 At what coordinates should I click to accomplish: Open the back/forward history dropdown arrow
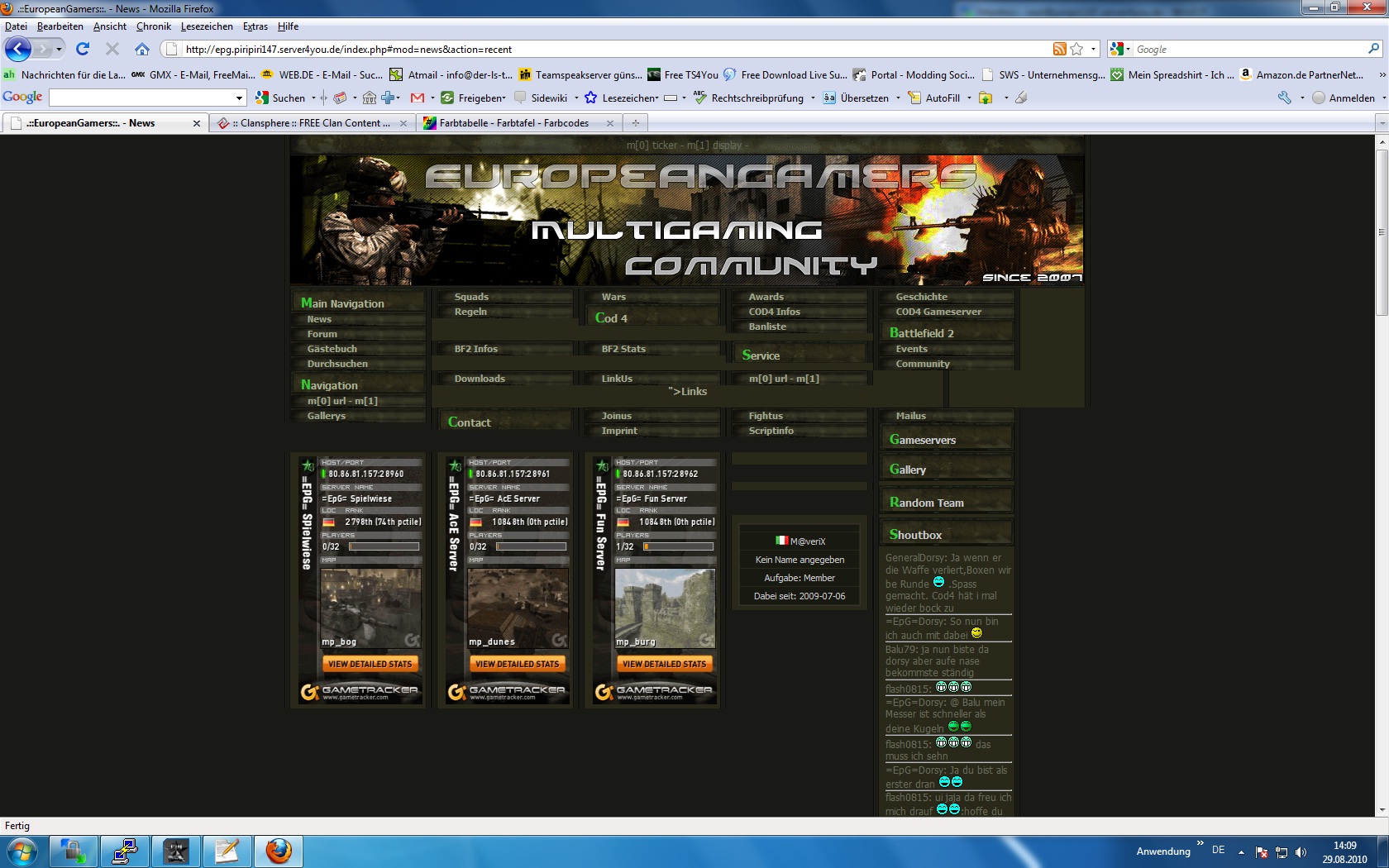click(59, 50)
